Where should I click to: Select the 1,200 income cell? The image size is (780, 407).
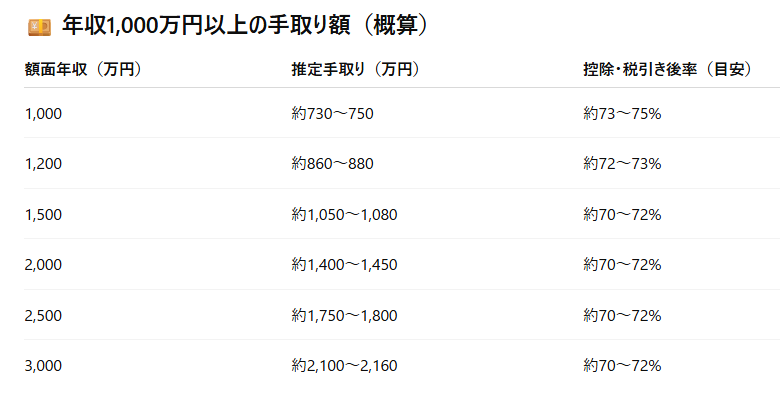43,164
